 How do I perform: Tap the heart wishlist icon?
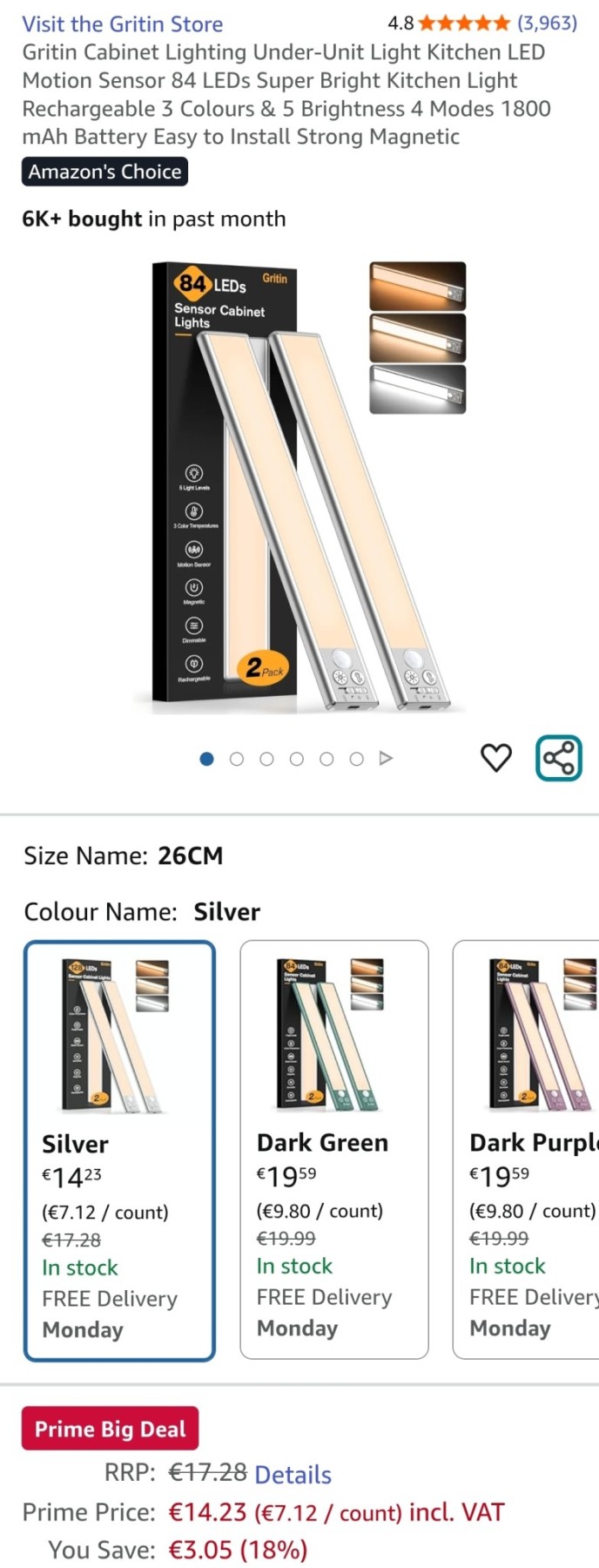496,758
